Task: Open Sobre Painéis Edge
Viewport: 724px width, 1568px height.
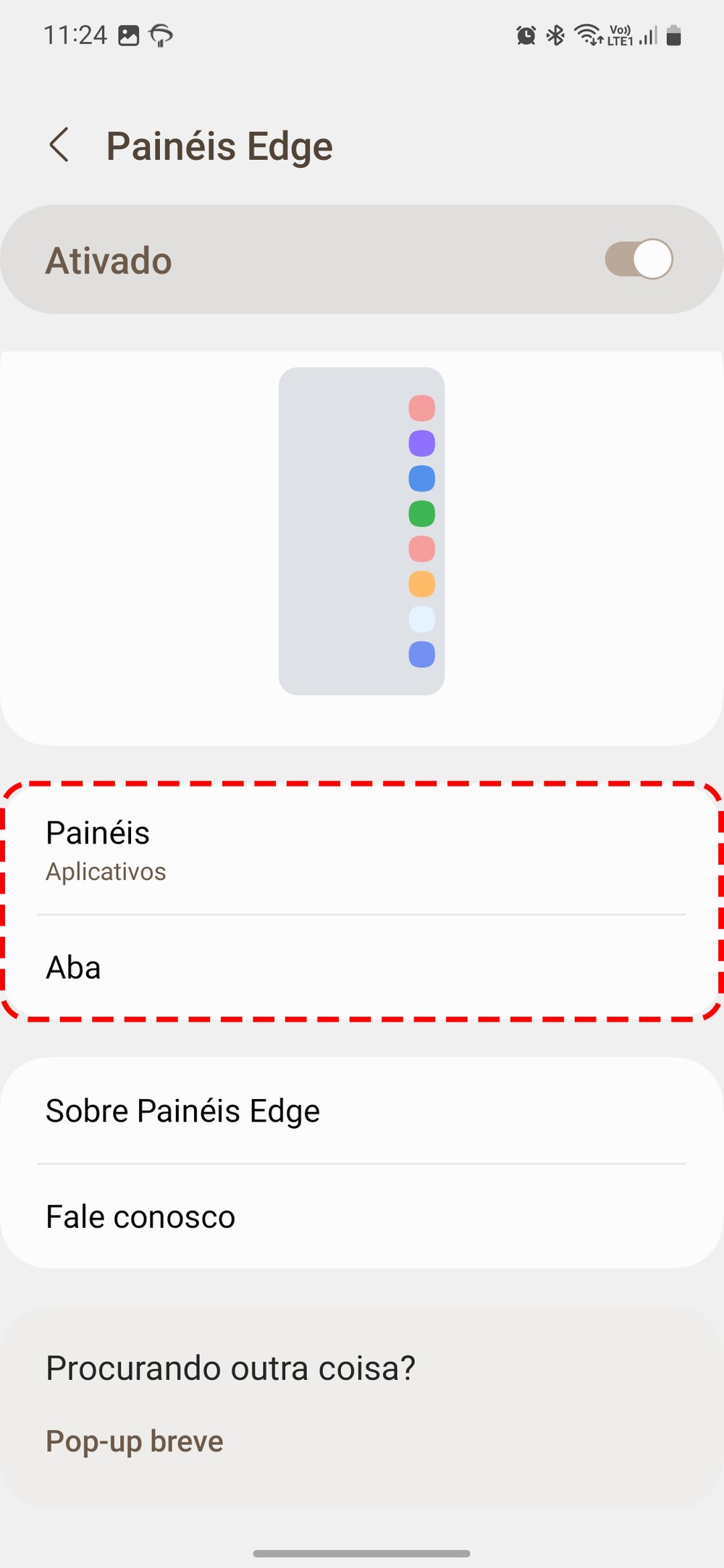Action: click(x=362, y=1111)
